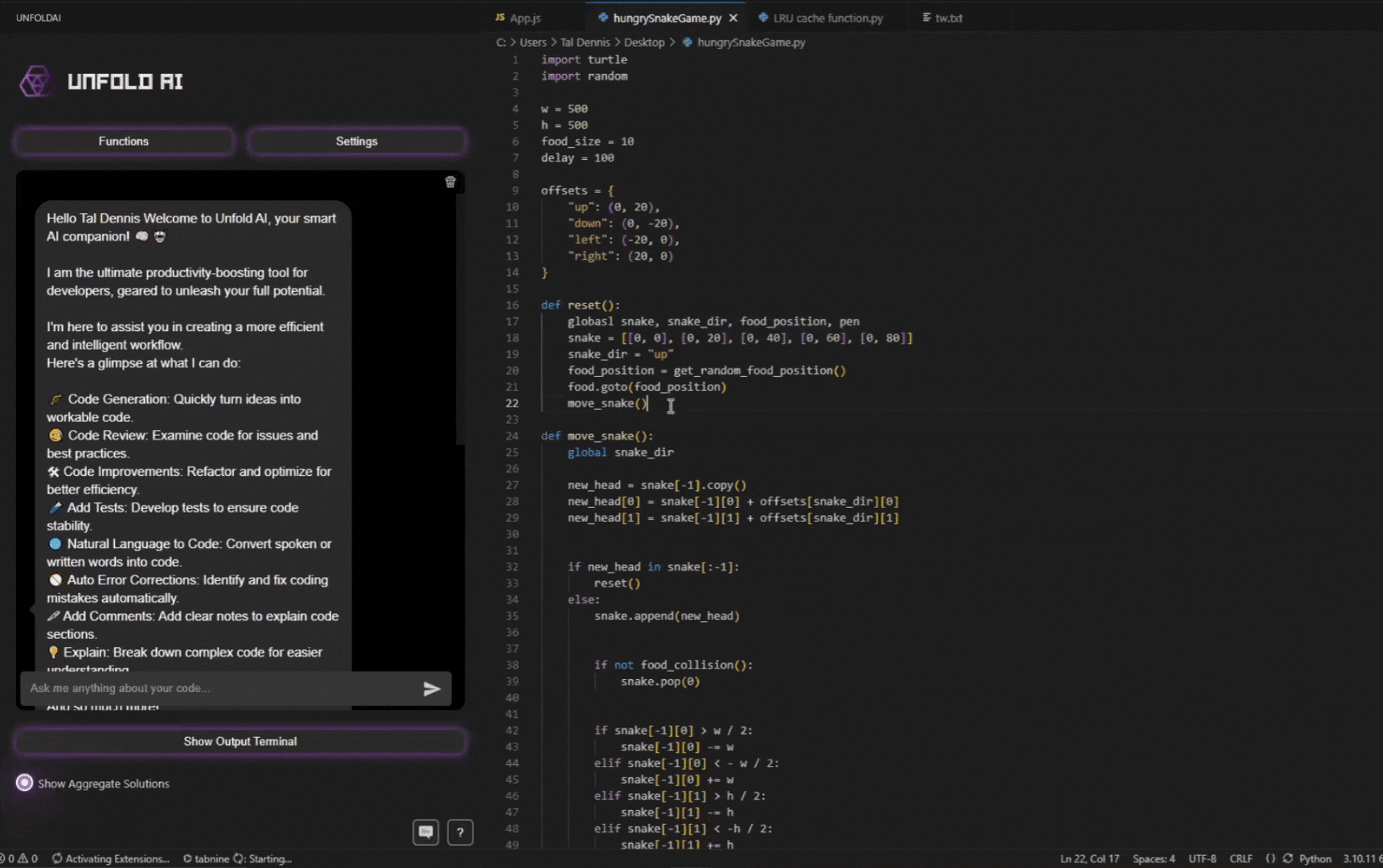Open the Python language mode selector
1383x868 pixels.
click(x=1315, y=858)
